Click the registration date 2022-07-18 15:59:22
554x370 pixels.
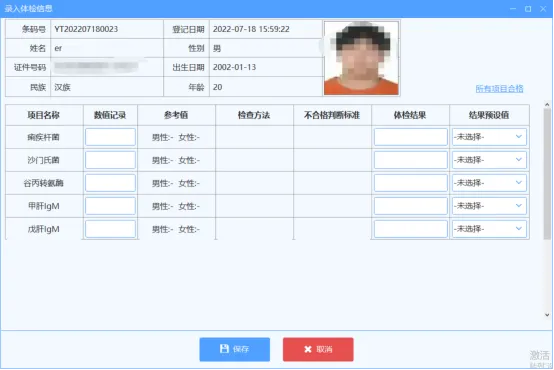point(251,29)
